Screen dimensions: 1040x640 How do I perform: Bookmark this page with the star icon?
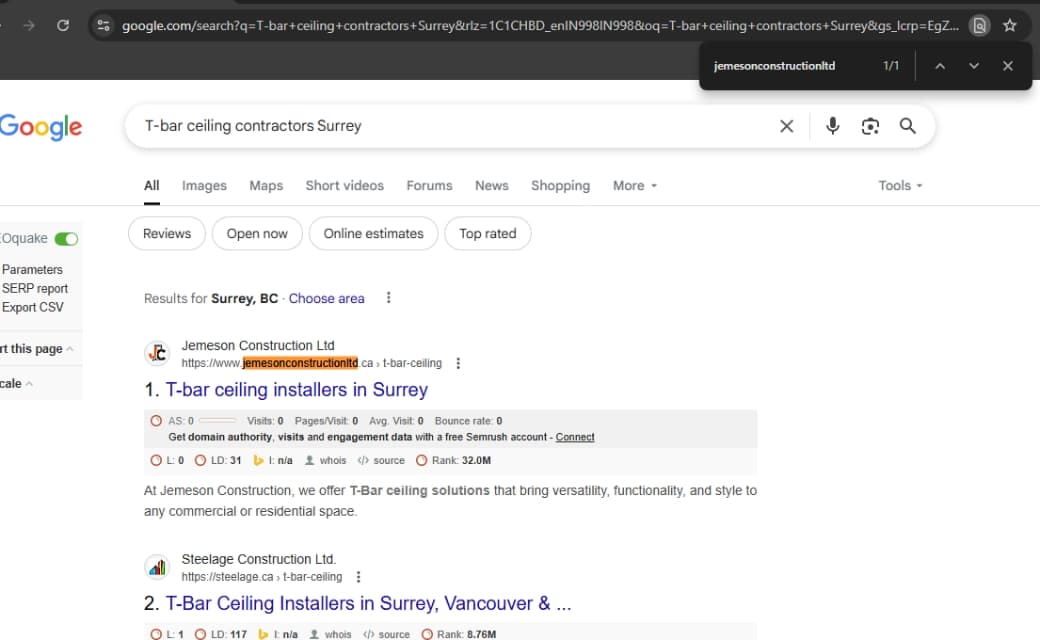click(1009, 26)
